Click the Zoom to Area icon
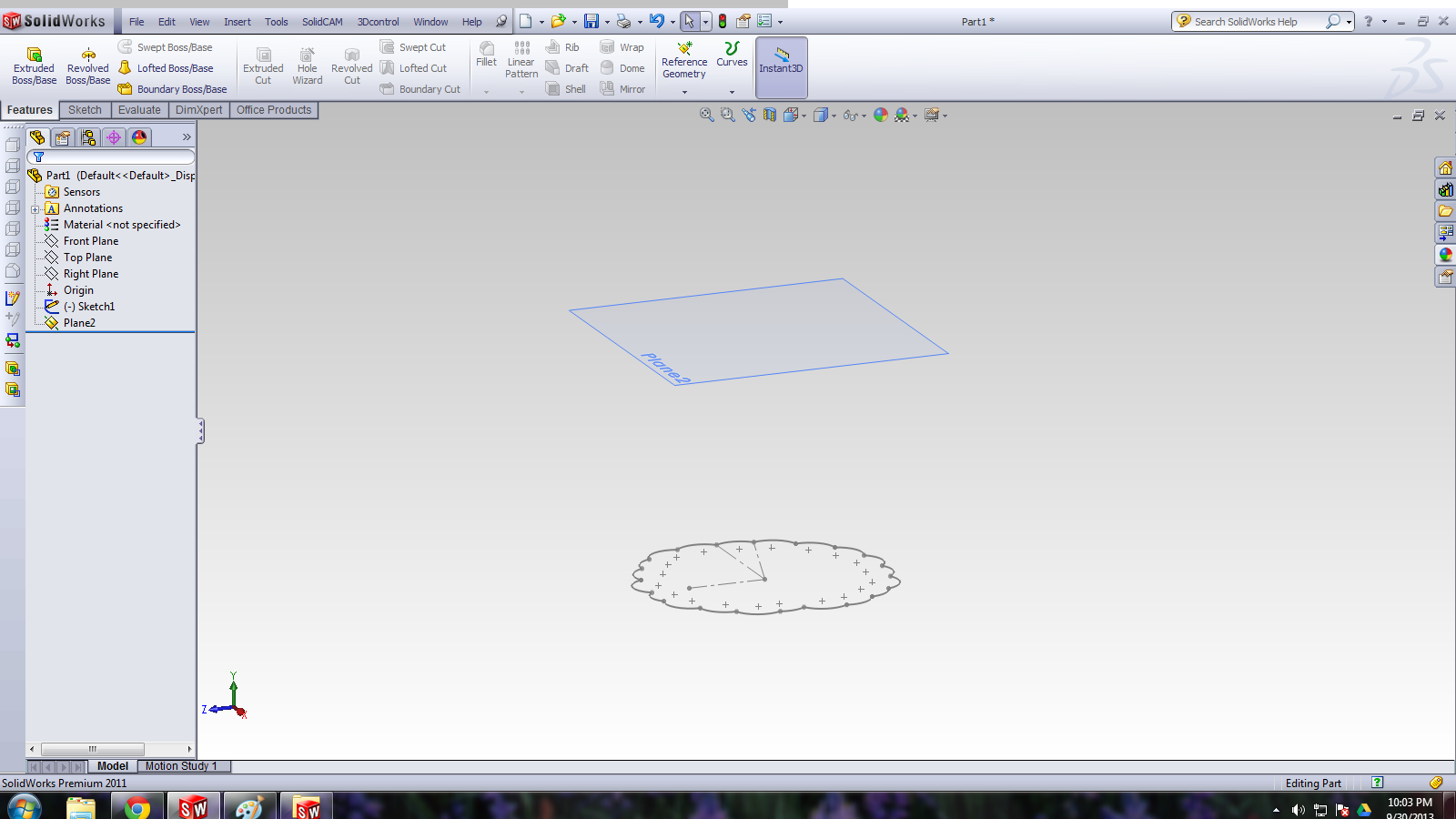 click(727, 115)
